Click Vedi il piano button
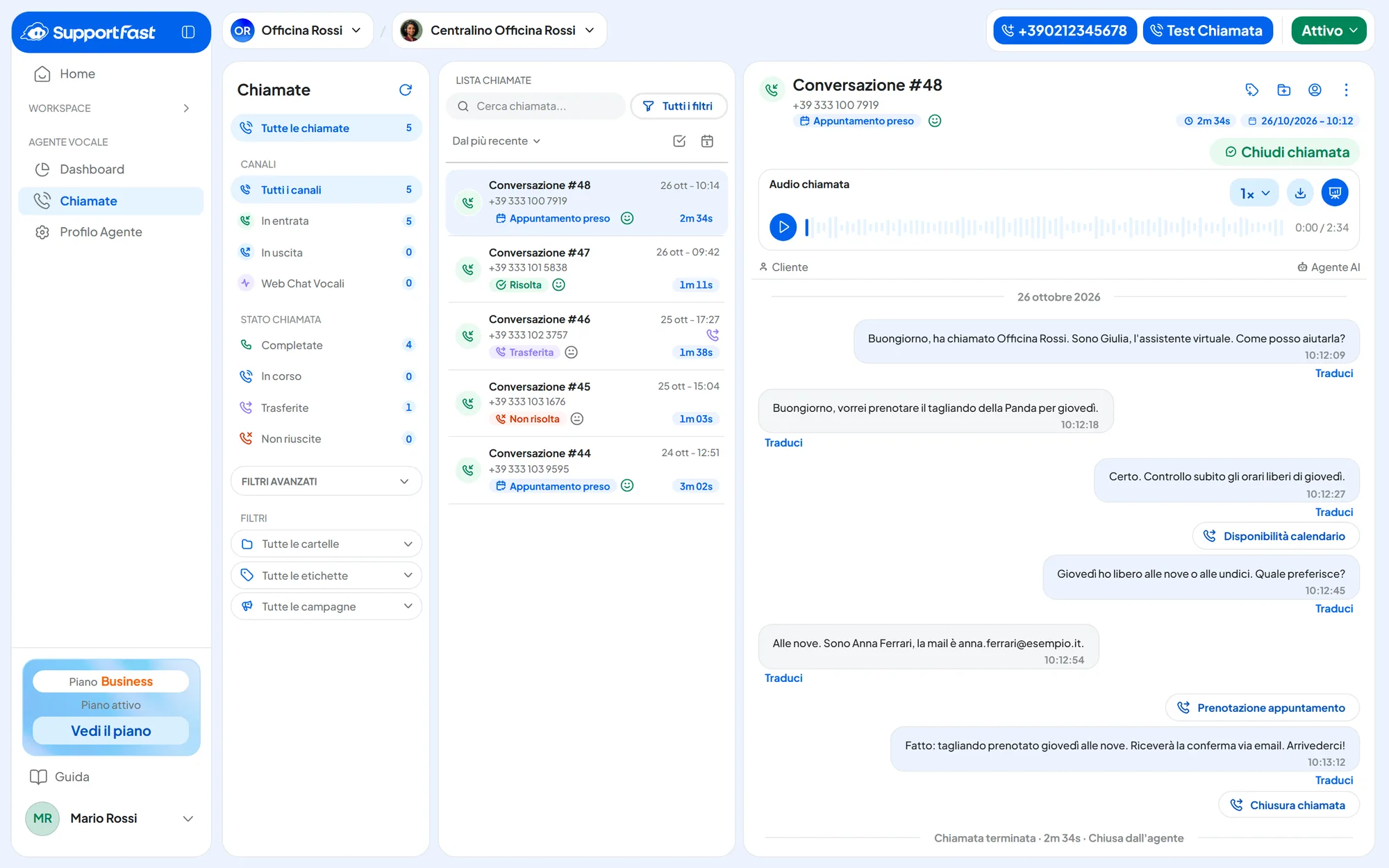 pos(111,731)
